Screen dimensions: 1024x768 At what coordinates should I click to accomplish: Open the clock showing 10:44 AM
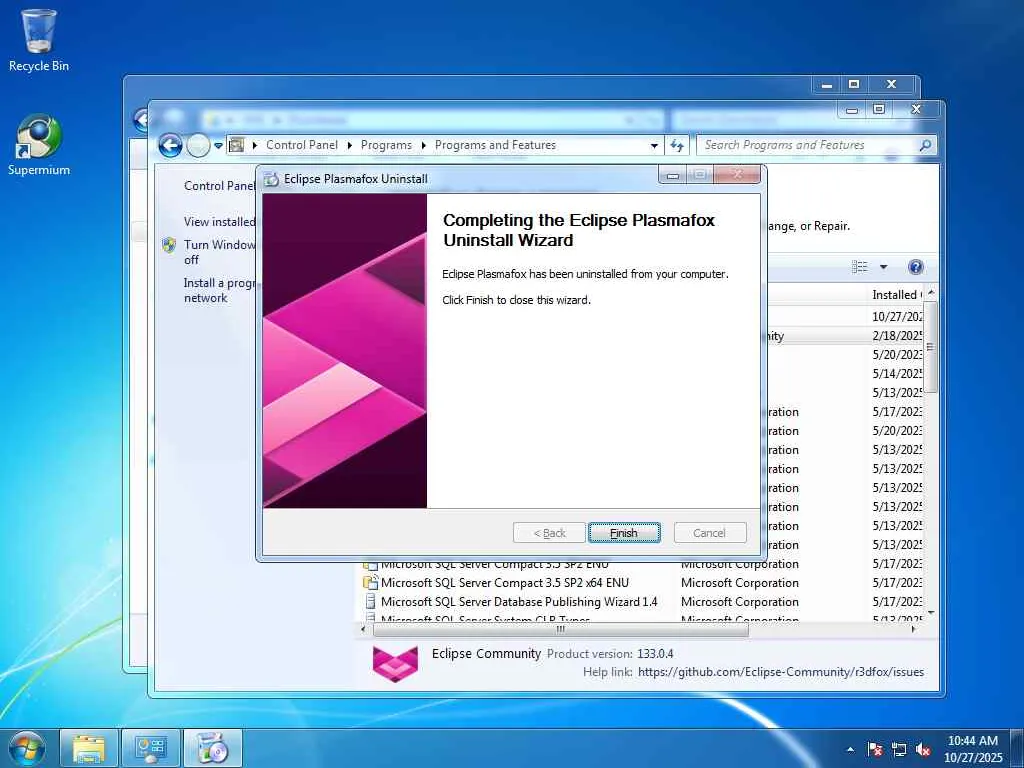[x=973, y=748]
